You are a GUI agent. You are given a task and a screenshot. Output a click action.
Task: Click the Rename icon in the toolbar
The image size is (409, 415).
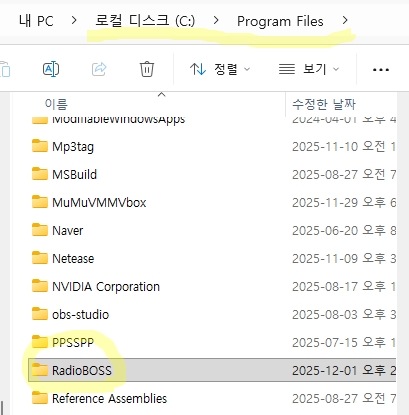tap(51, 69)
